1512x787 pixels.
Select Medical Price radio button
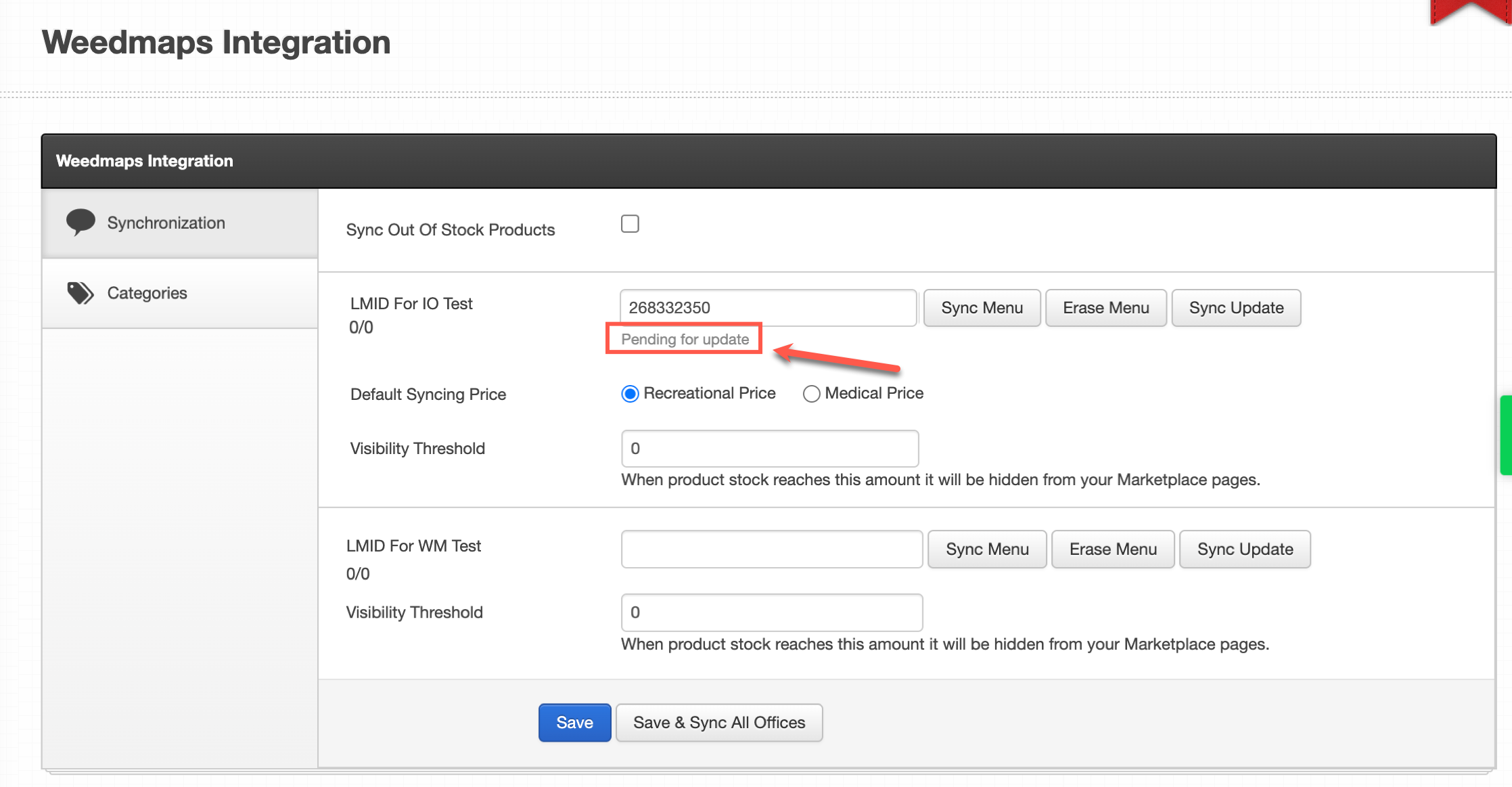tap(811, 394)
